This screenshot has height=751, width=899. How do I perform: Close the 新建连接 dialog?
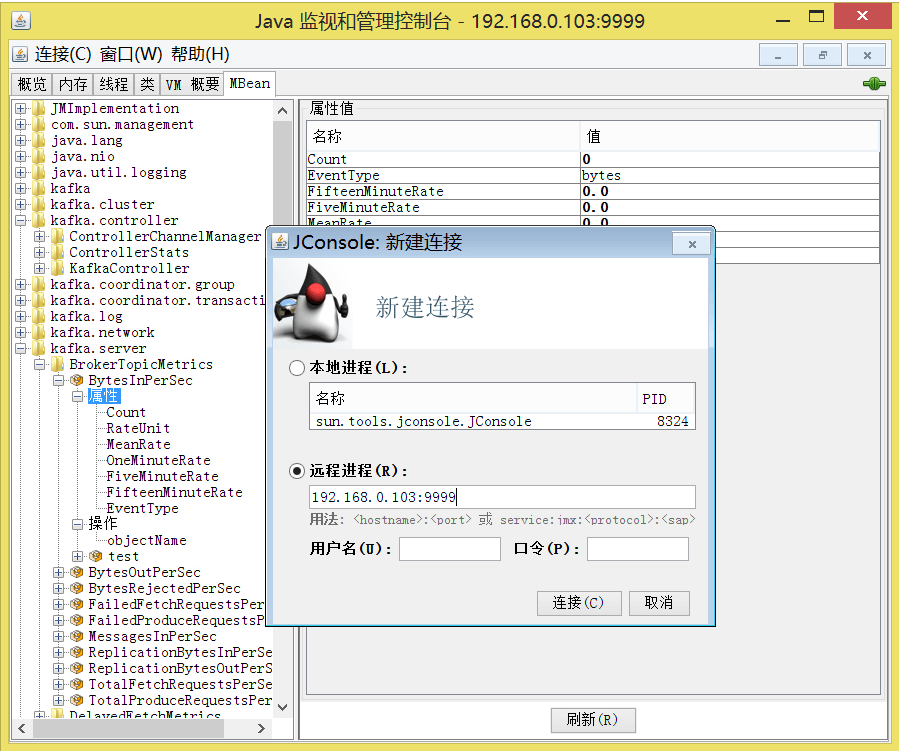coord(692,244)
